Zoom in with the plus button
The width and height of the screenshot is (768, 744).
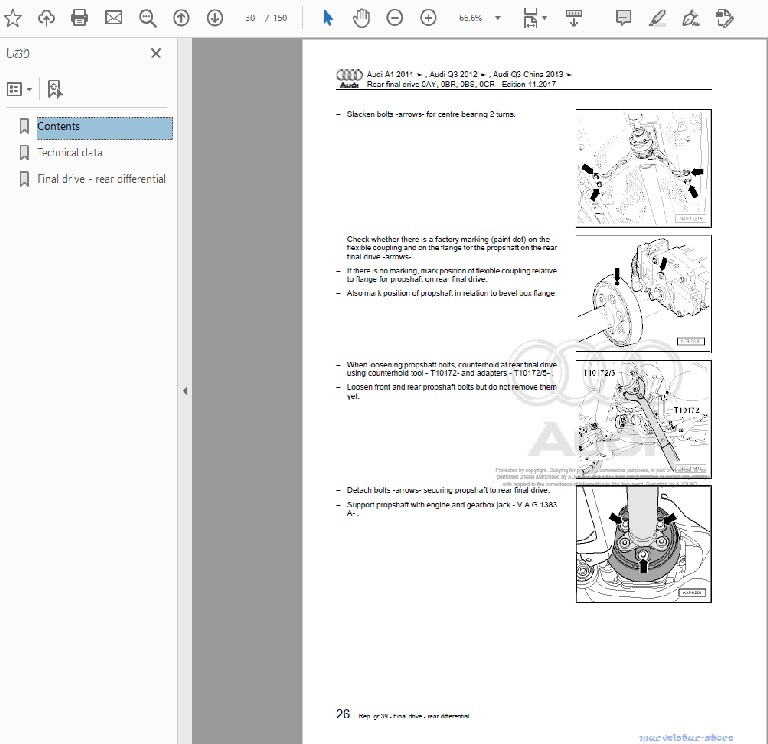[428, 17]
